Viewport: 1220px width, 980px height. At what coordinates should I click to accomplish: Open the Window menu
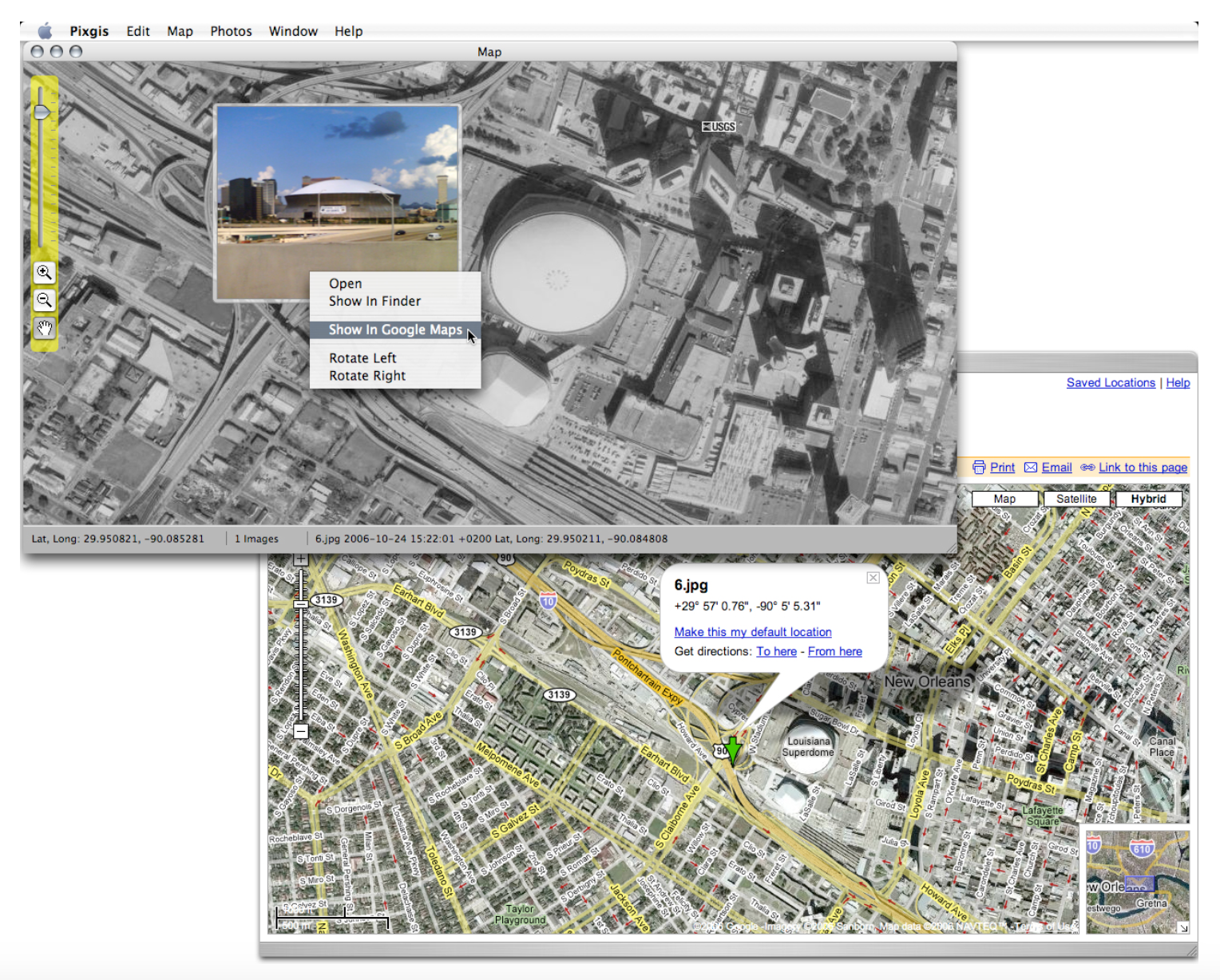[293, 31]
